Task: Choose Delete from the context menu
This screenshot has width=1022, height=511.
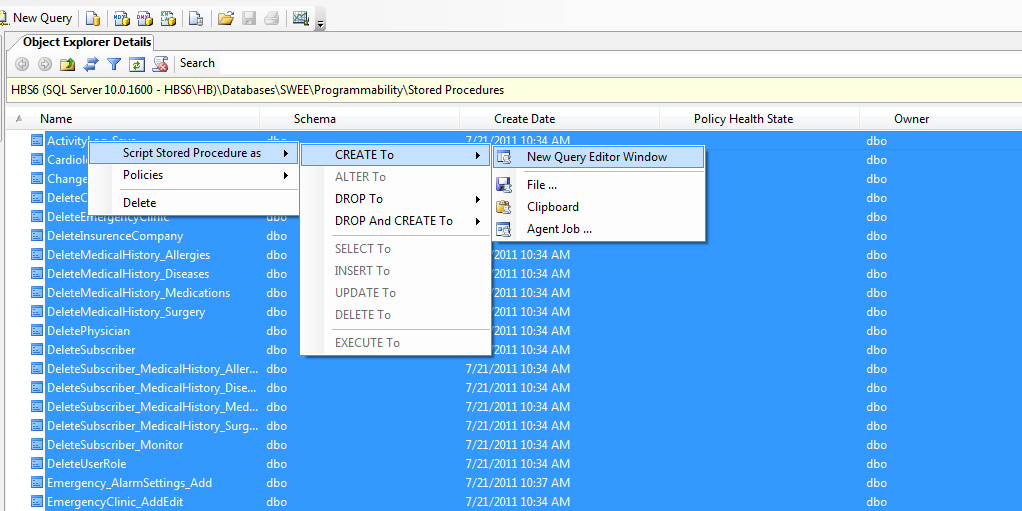Action: click(x=194, y=203)
